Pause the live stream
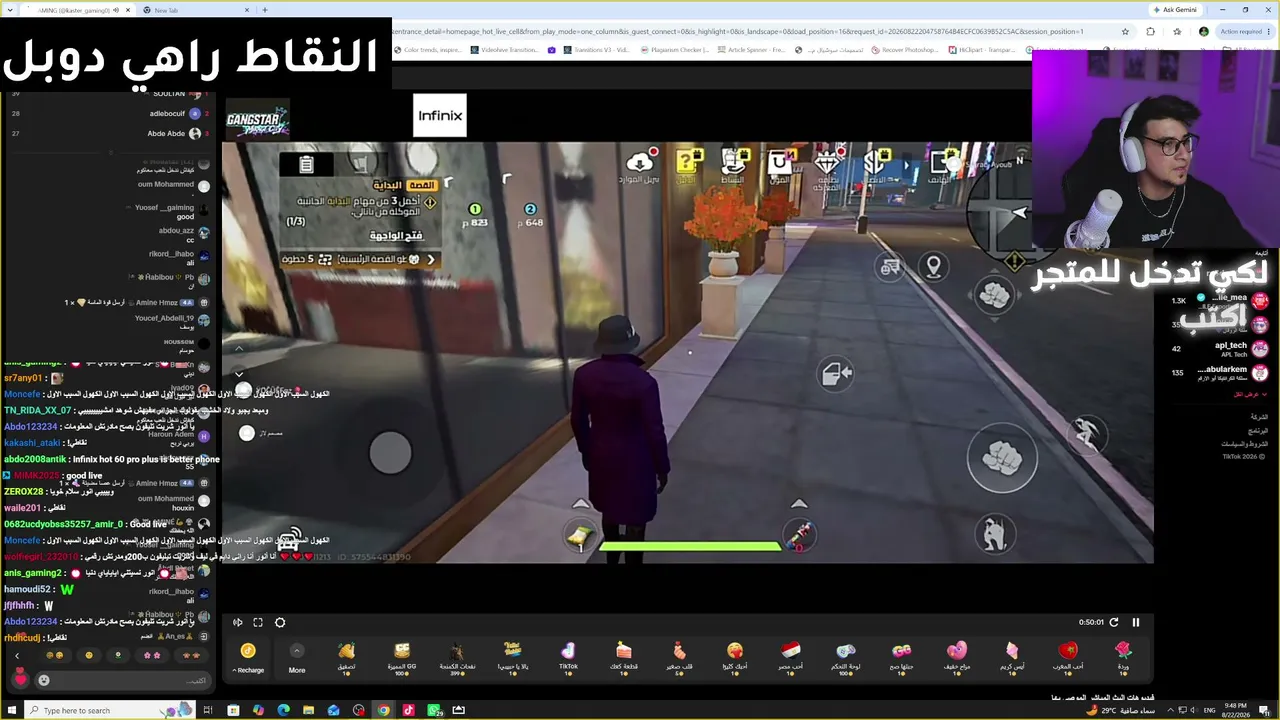The image size is (1280, 720). point(1136,622)
